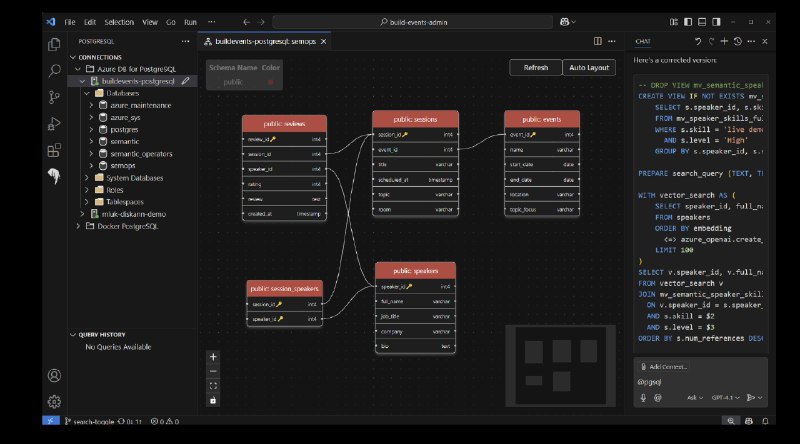Open the PostgreSQL elephant view
The image size is (800, 444).
click(x=54, y=176)
